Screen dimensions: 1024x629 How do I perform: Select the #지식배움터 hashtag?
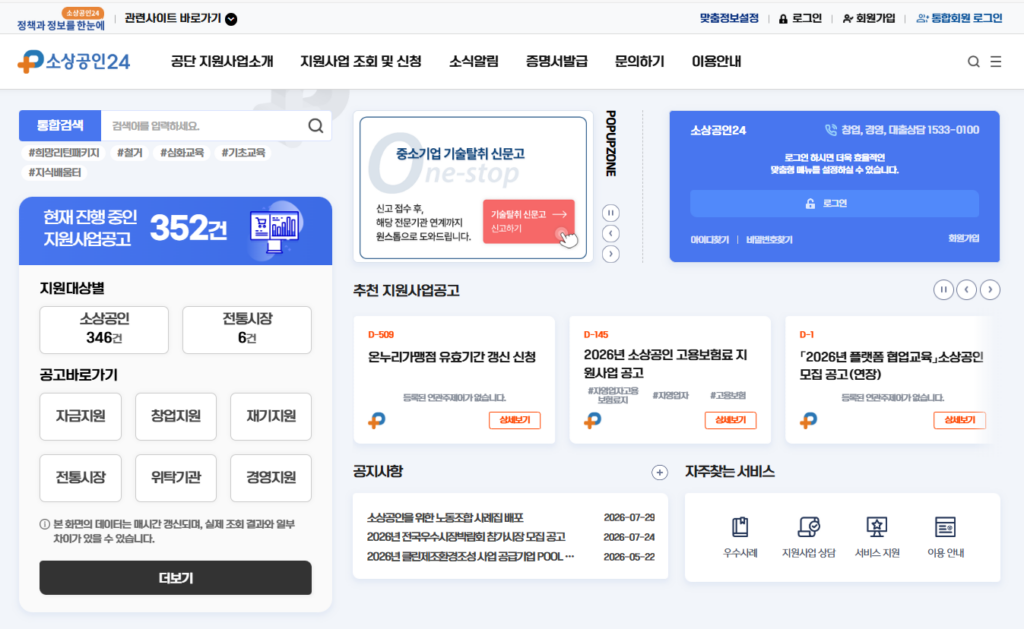55,172
